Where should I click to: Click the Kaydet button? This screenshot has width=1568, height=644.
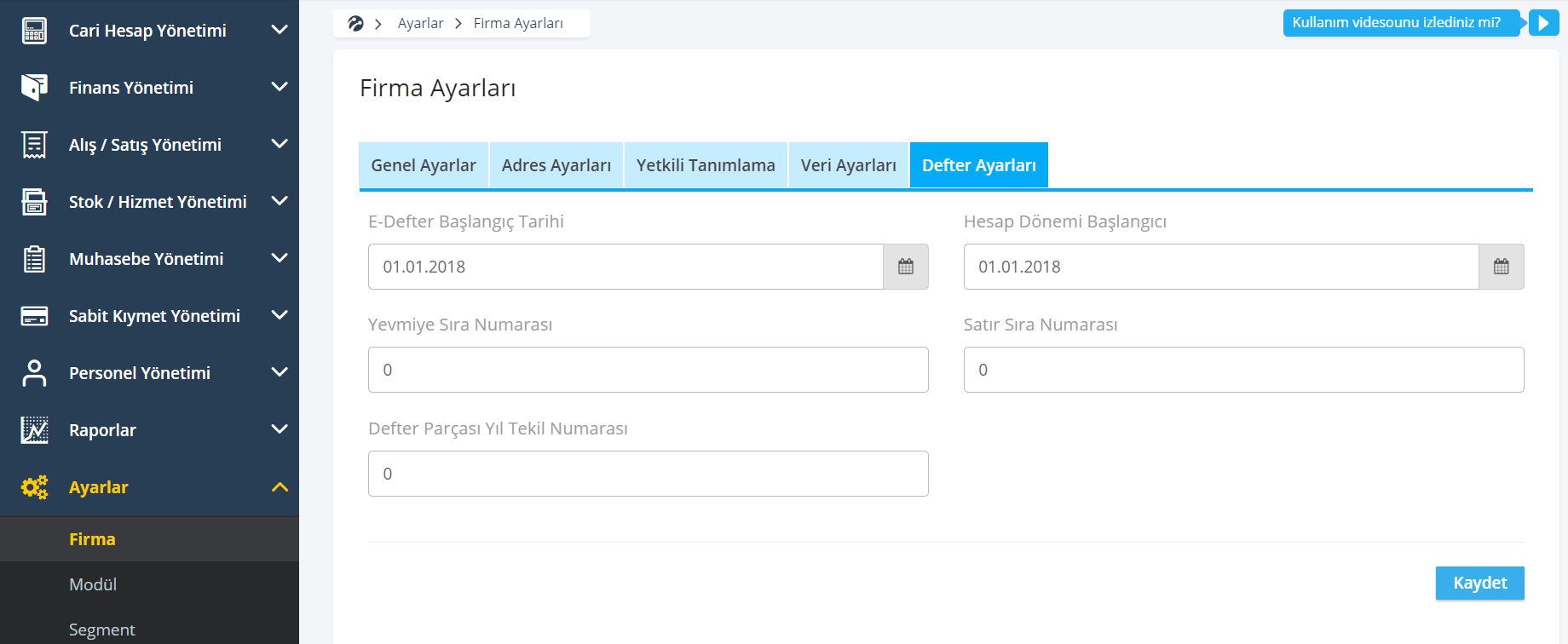(x=1480, y=584)
